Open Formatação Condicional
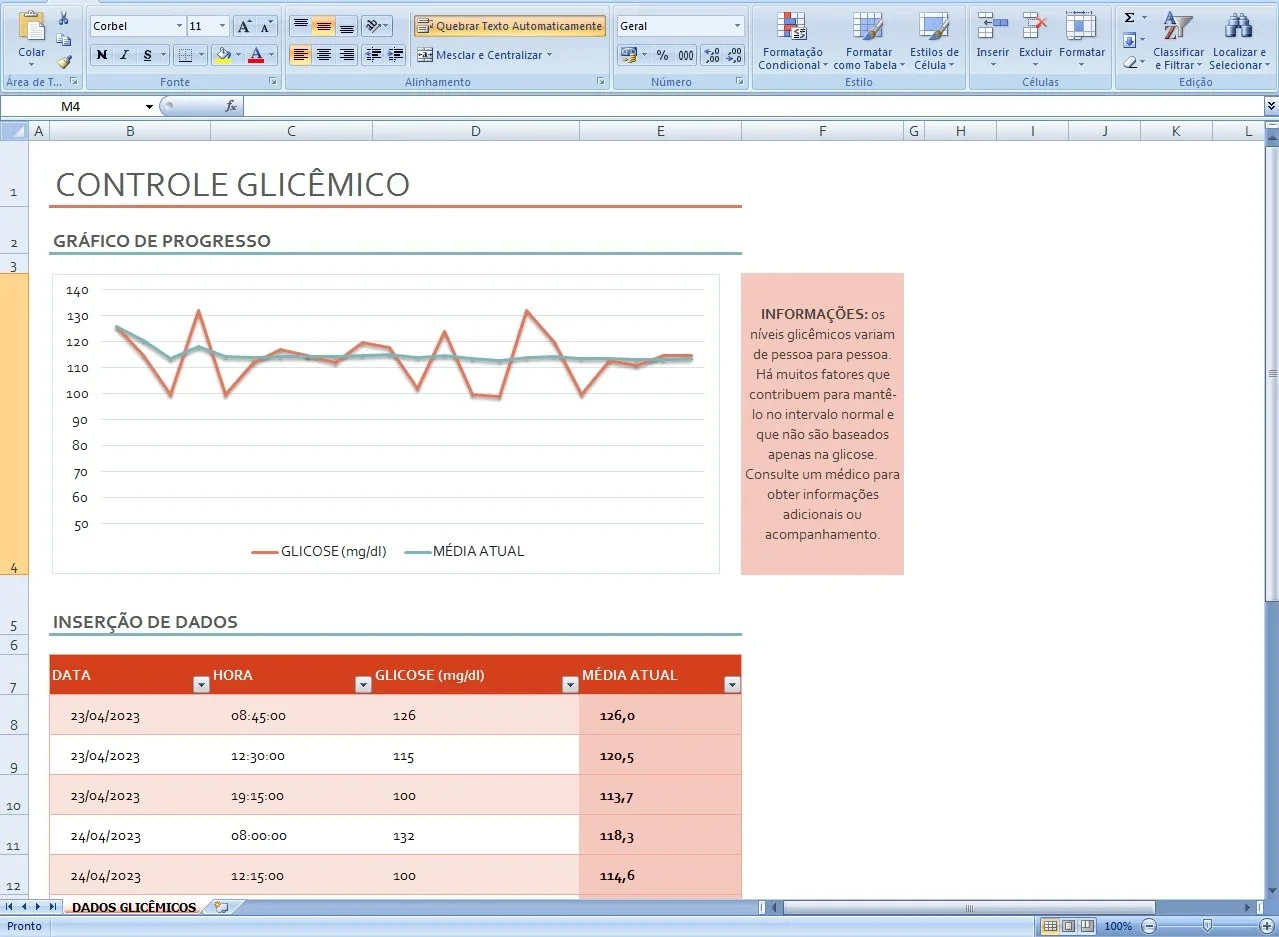This screenshot has width=1279, height=937. tap(792, 41)
